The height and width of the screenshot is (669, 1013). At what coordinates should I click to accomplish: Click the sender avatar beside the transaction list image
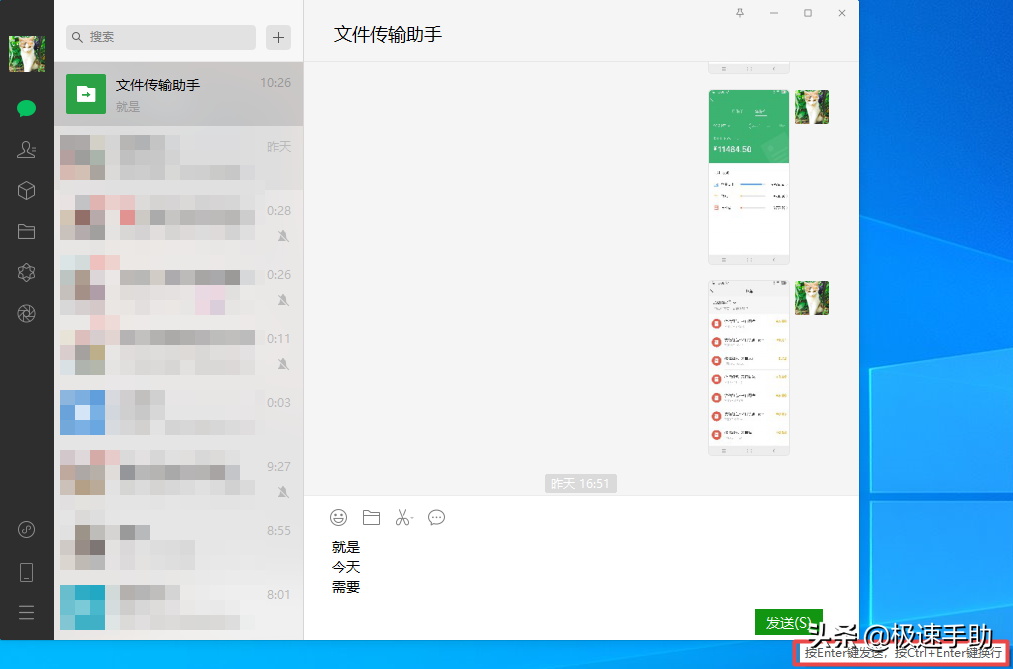point(812,298)
